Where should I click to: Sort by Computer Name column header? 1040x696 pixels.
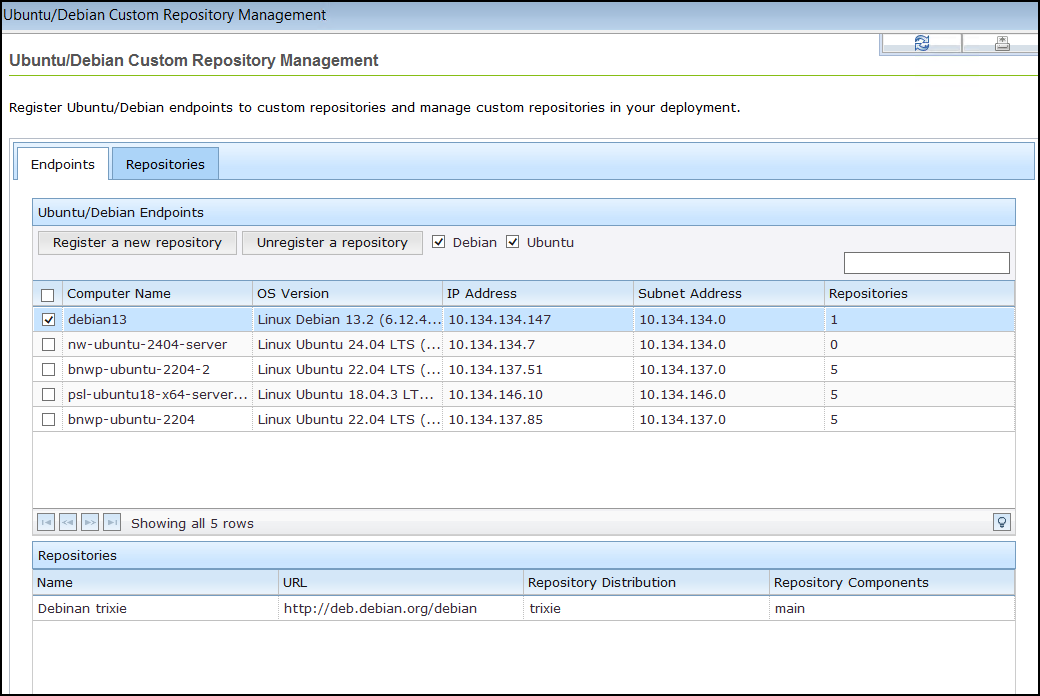point(158,293)
